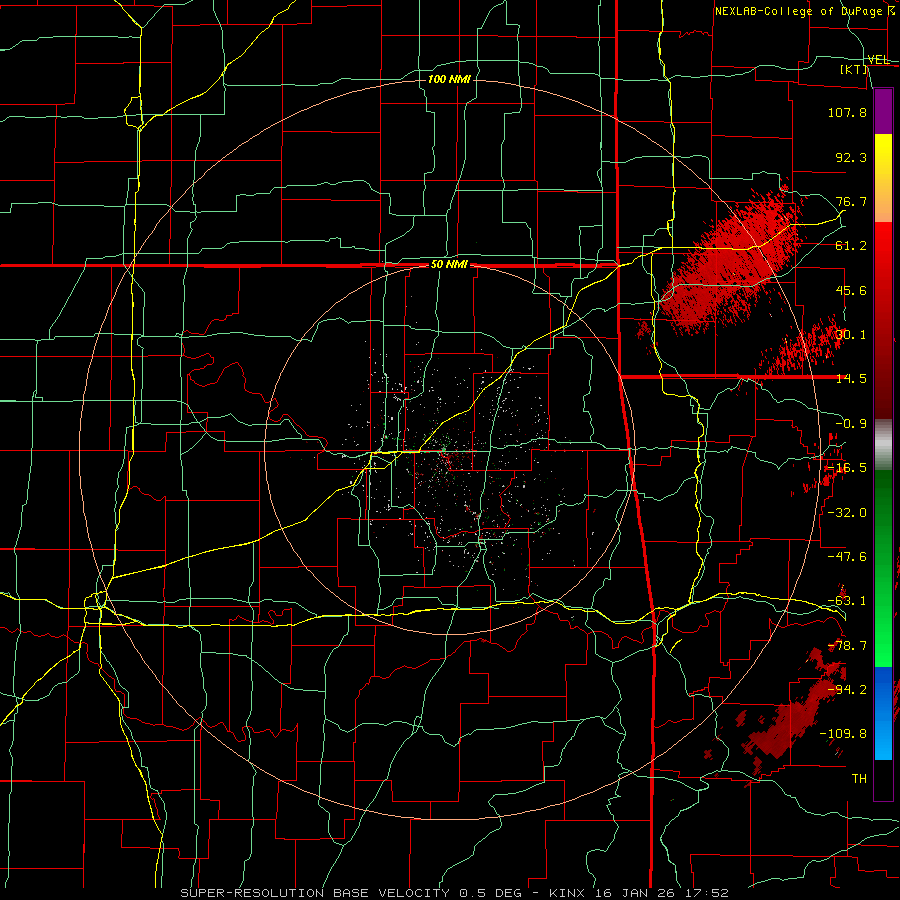Click the -78.7 legend value
The width and height of the screenshot is (900, 900).
(x=847, y=646)
